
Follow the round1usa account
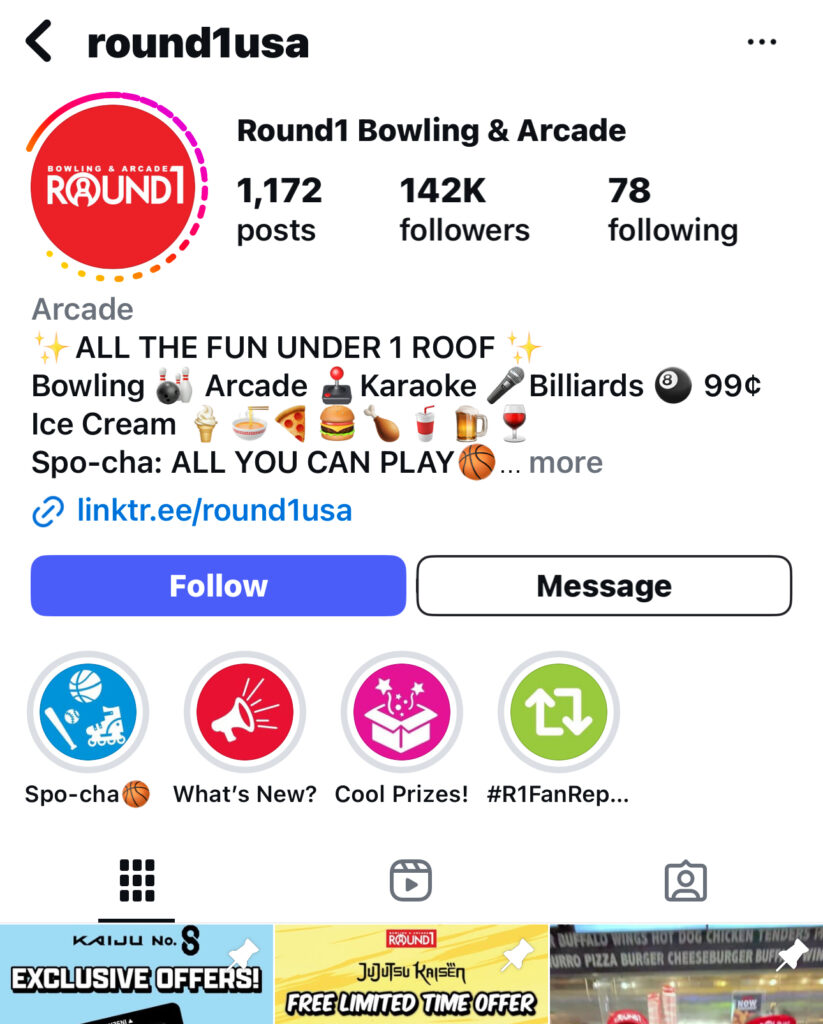[218, 585]
